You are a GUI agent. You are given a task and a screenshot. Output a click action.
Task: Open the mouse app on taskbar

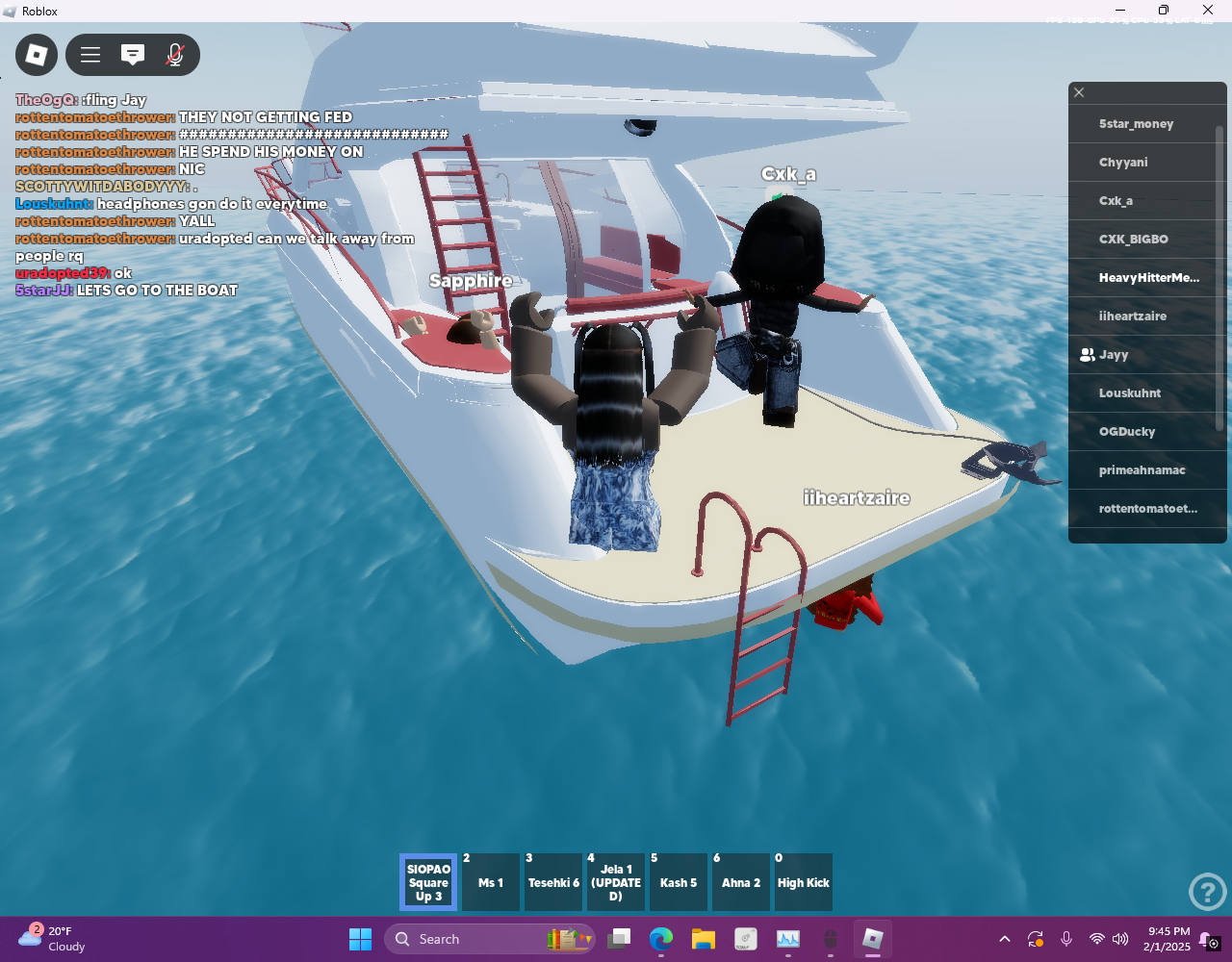click(831, 939)
